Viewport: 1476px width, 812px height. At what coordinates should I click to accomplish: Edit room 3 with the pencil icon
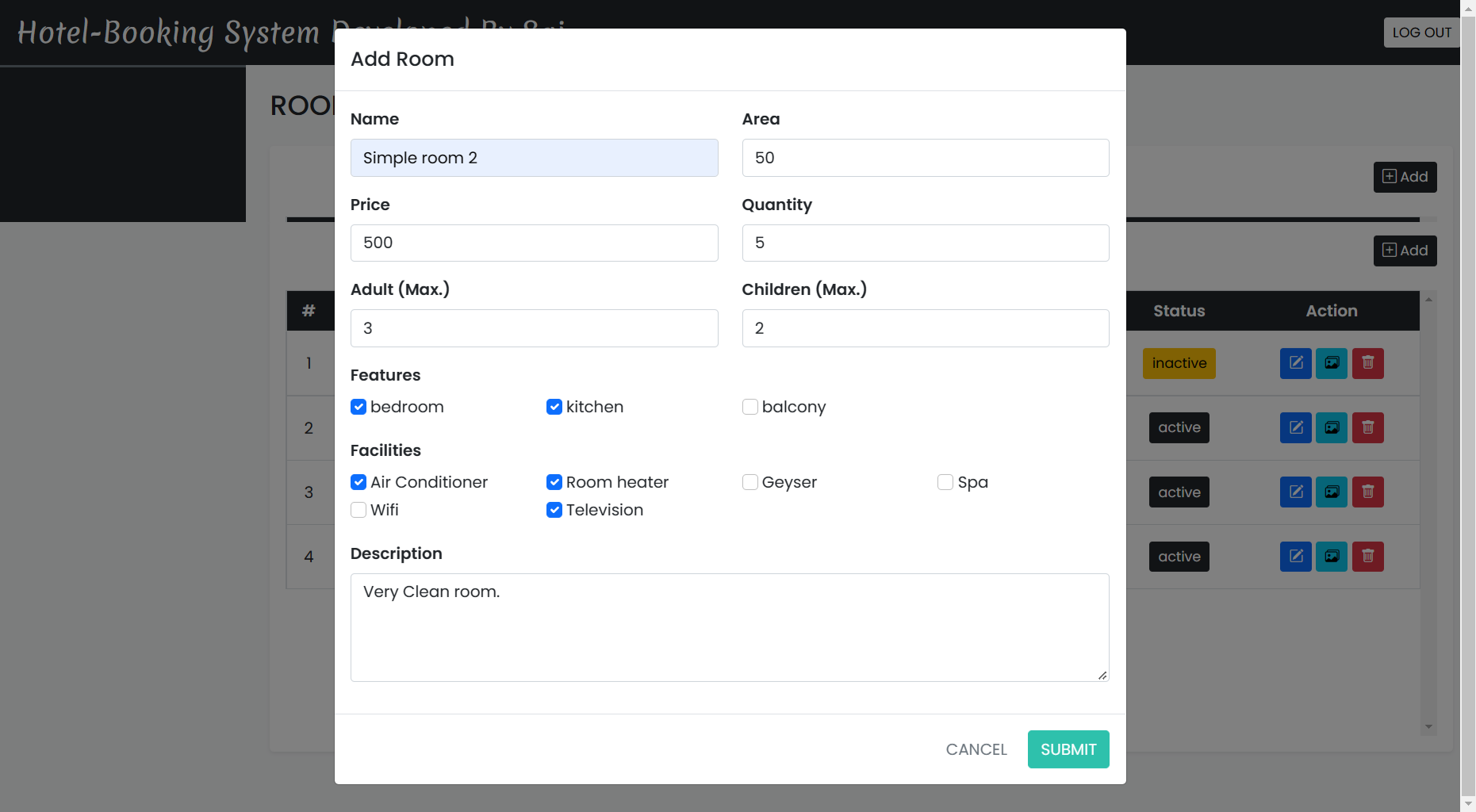[1295, 492]
